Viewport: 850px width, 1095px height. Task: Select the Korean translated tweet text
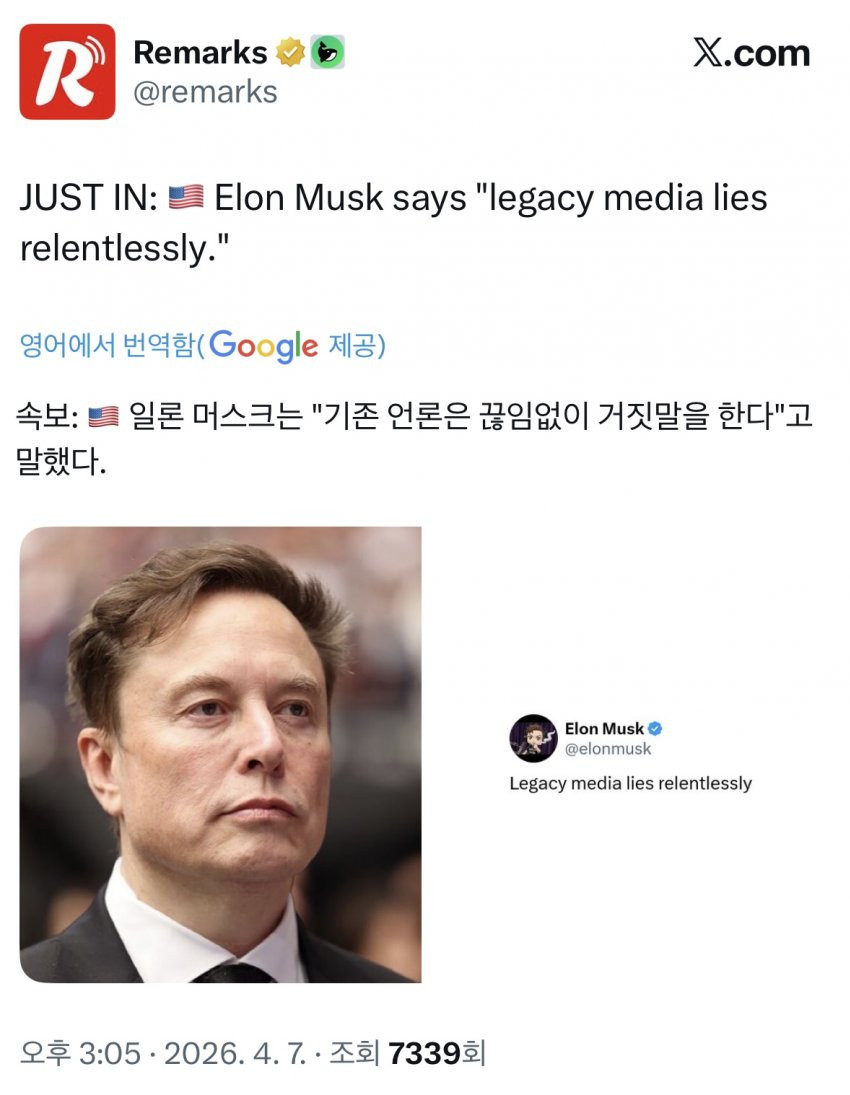click(414, 439)
